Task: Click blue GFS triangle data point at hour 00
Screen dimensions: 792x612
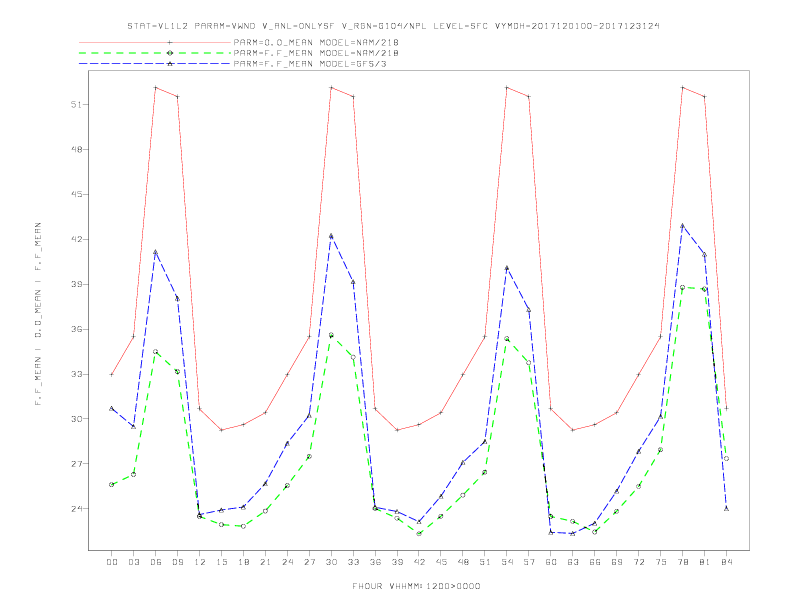Action: pyautogui.click(x=112, y=408)
